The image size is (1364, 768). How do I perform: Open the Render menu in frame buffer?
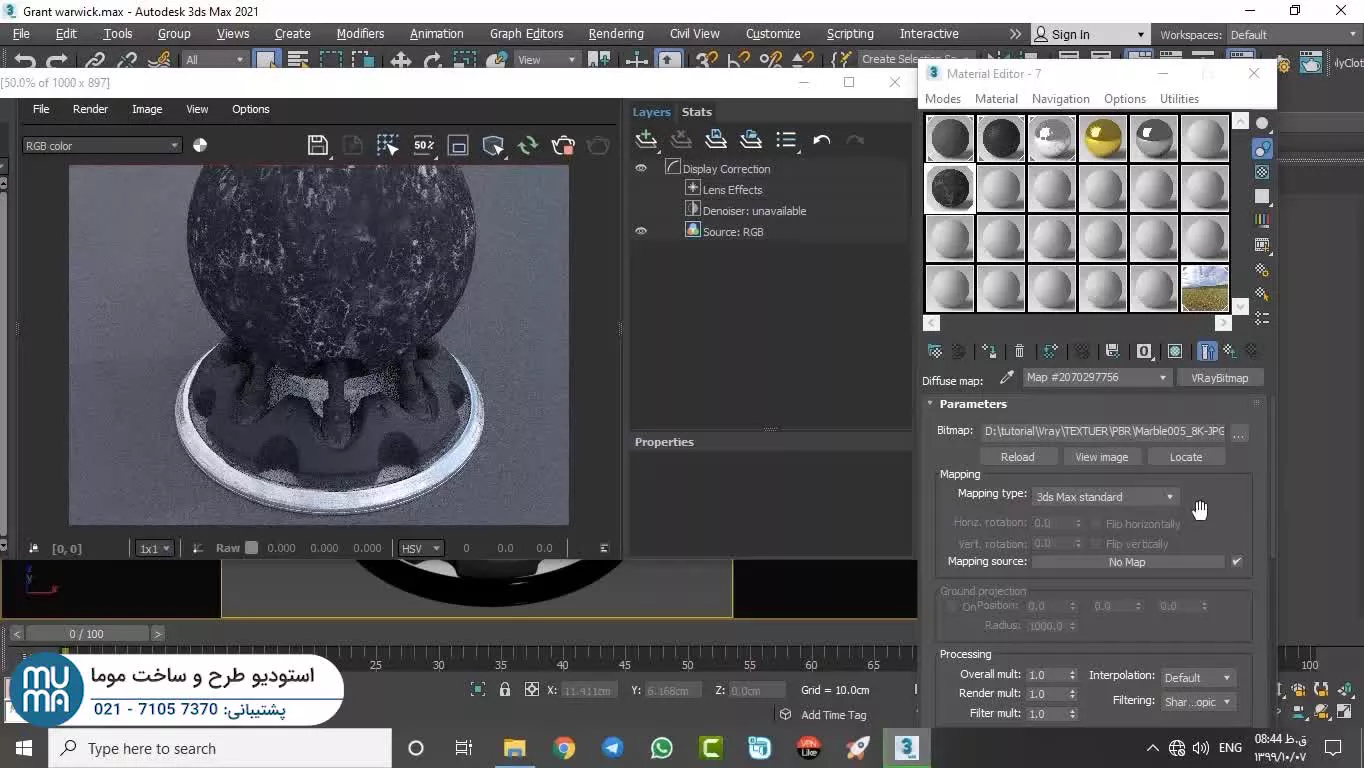point(90,109)
